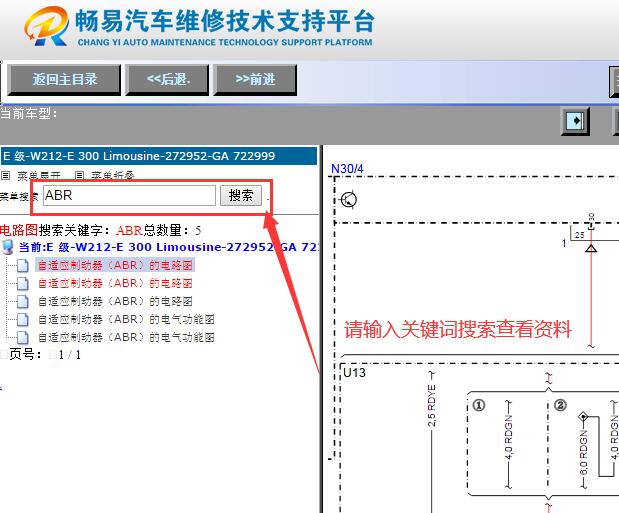Click the 2,5 RDYE wire label

(431, 405)
